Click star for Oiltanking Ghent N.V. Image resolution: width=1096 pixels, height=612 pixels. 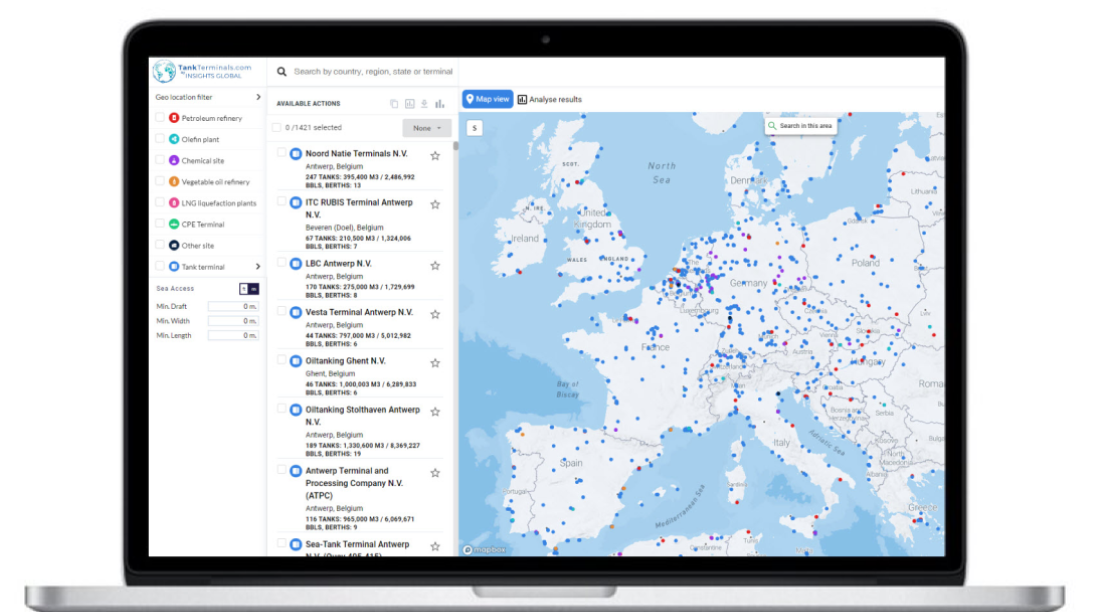pyautogui.click(x=435, y=362)
